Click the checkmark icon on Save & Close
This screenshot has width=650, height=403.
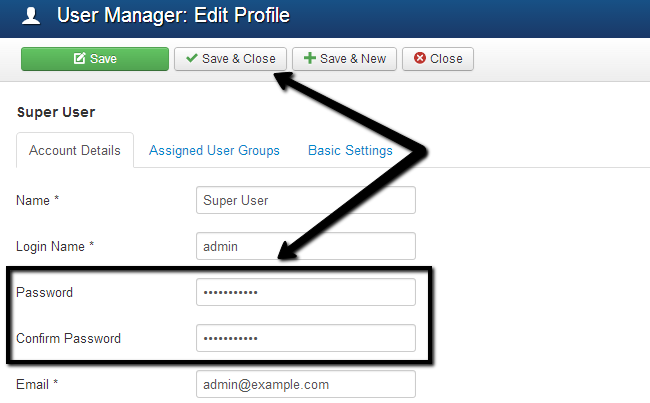coord(192,59)
